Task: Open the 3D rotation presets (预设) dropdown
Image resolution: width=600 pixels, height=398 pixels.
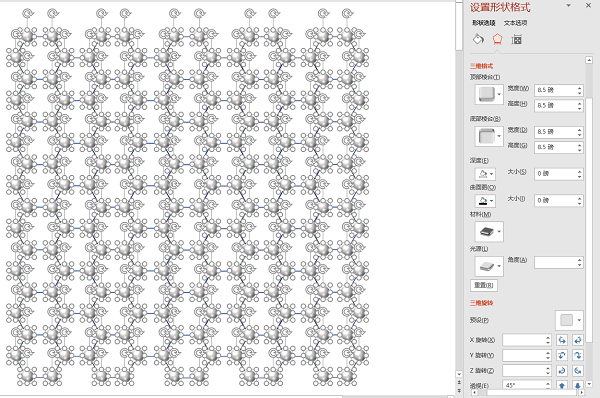Action: (569, 320)
